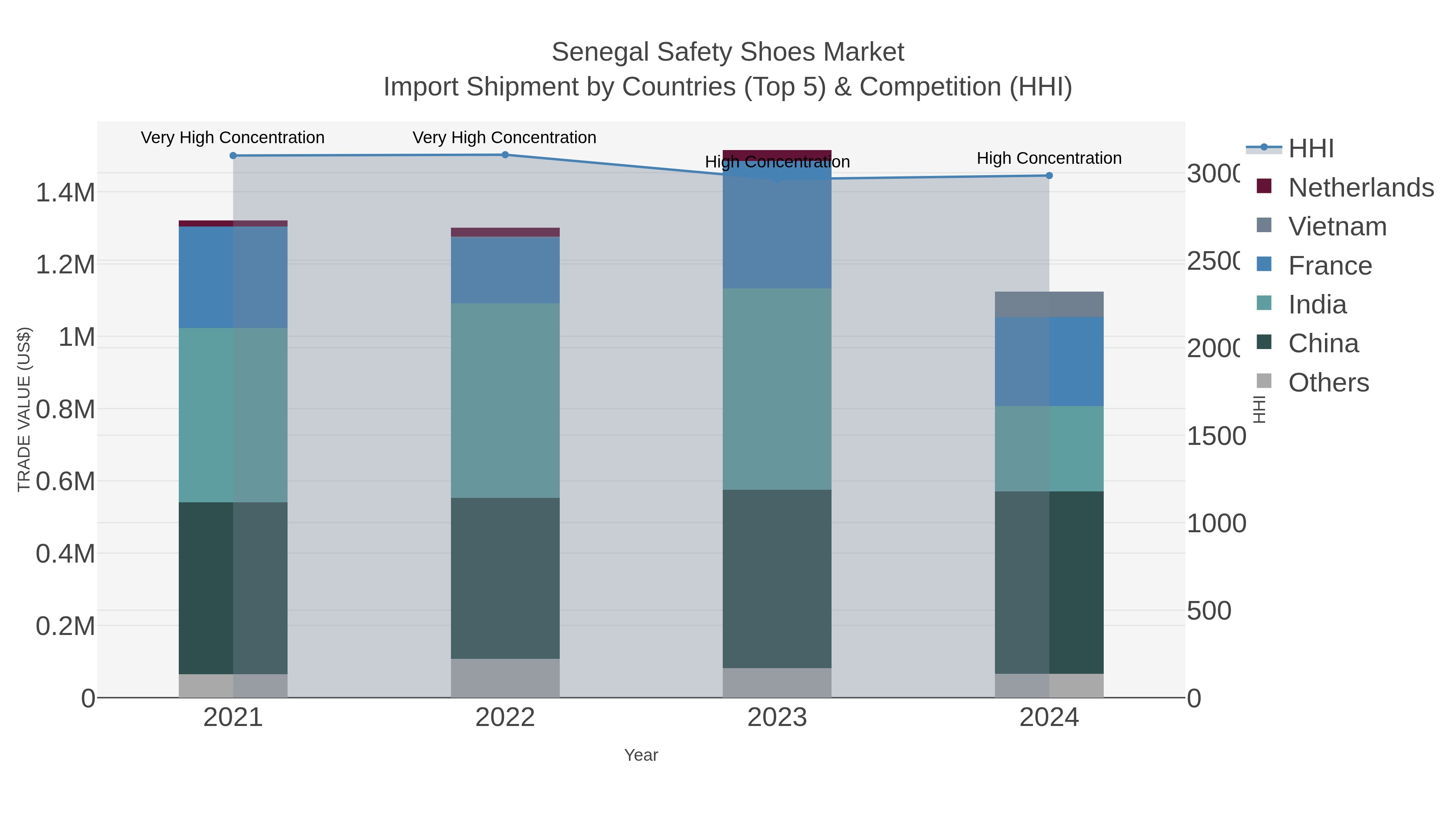Select the 2021 India bar segment
Viewport: 1456px width, 819px height.
(233, 415)
